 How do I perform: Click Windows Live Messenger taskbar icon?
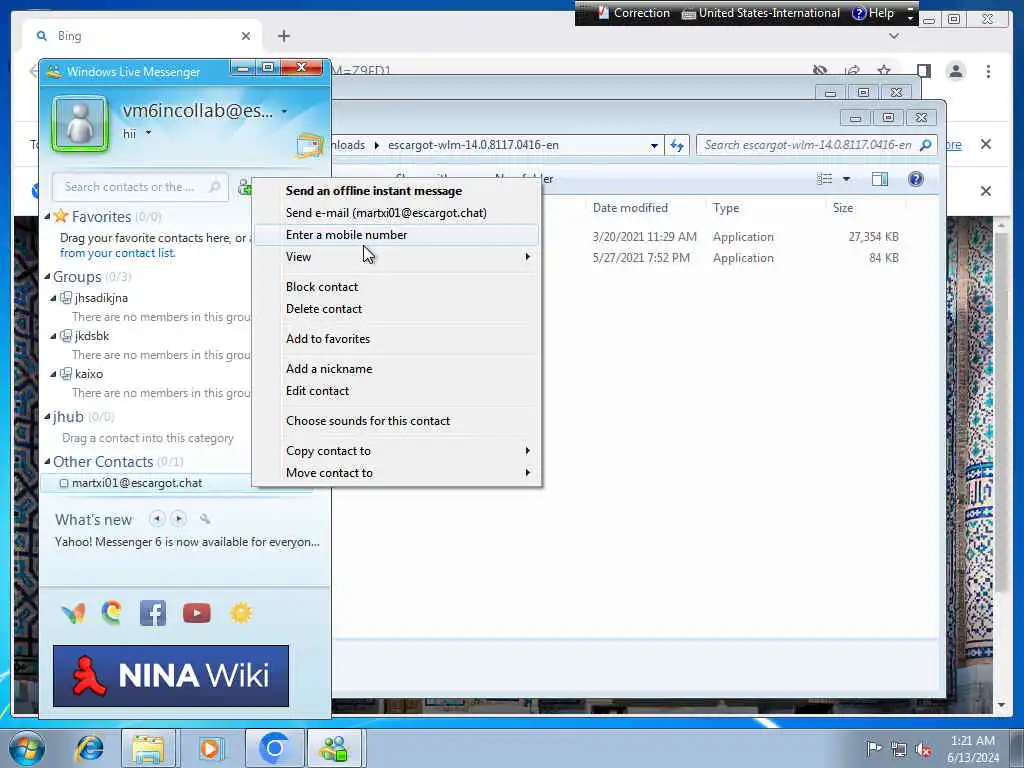(x=335, y=748)
